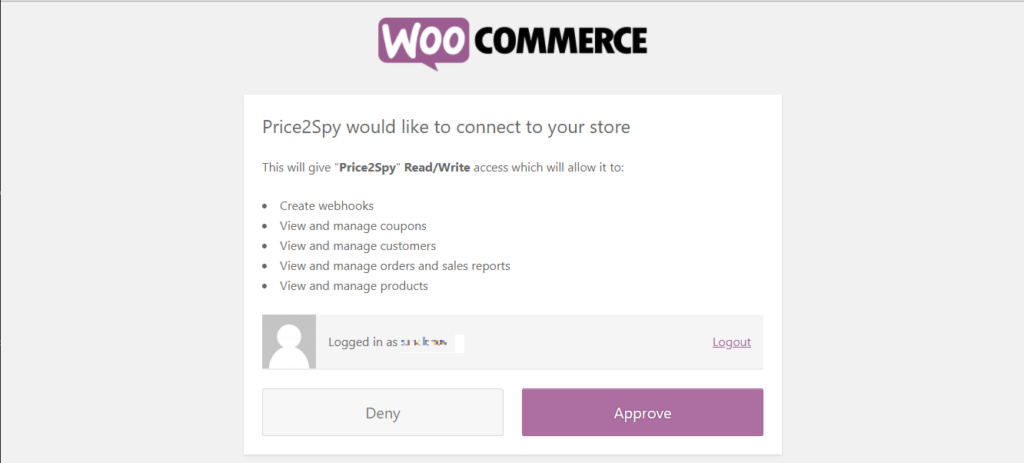The height and width of the screenshot is (463, 1024).
Task: Click the 'Price2Spy would like to connect' heading
Action: point(446,127)
